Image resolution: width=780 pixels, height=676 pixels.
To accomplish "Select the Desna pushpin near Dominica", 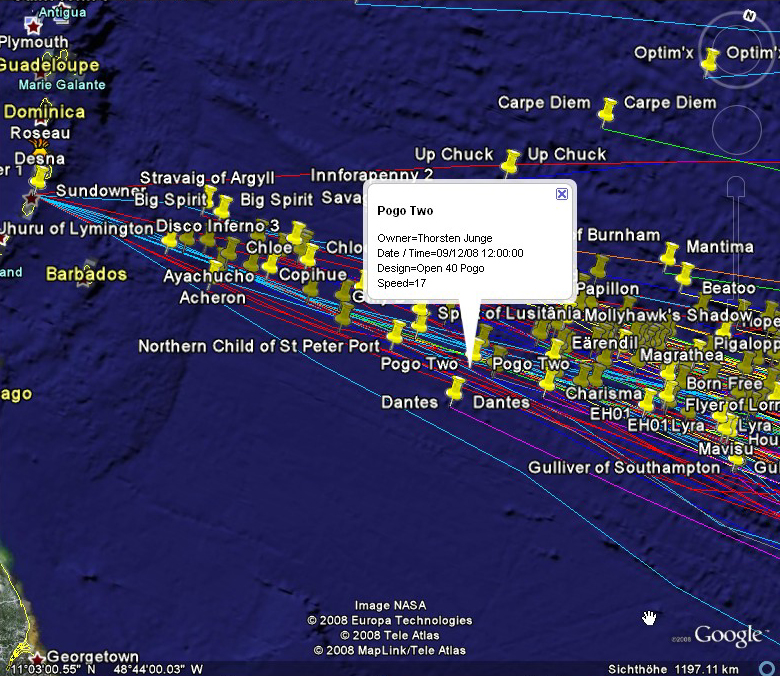I will [x=39, y=177].
